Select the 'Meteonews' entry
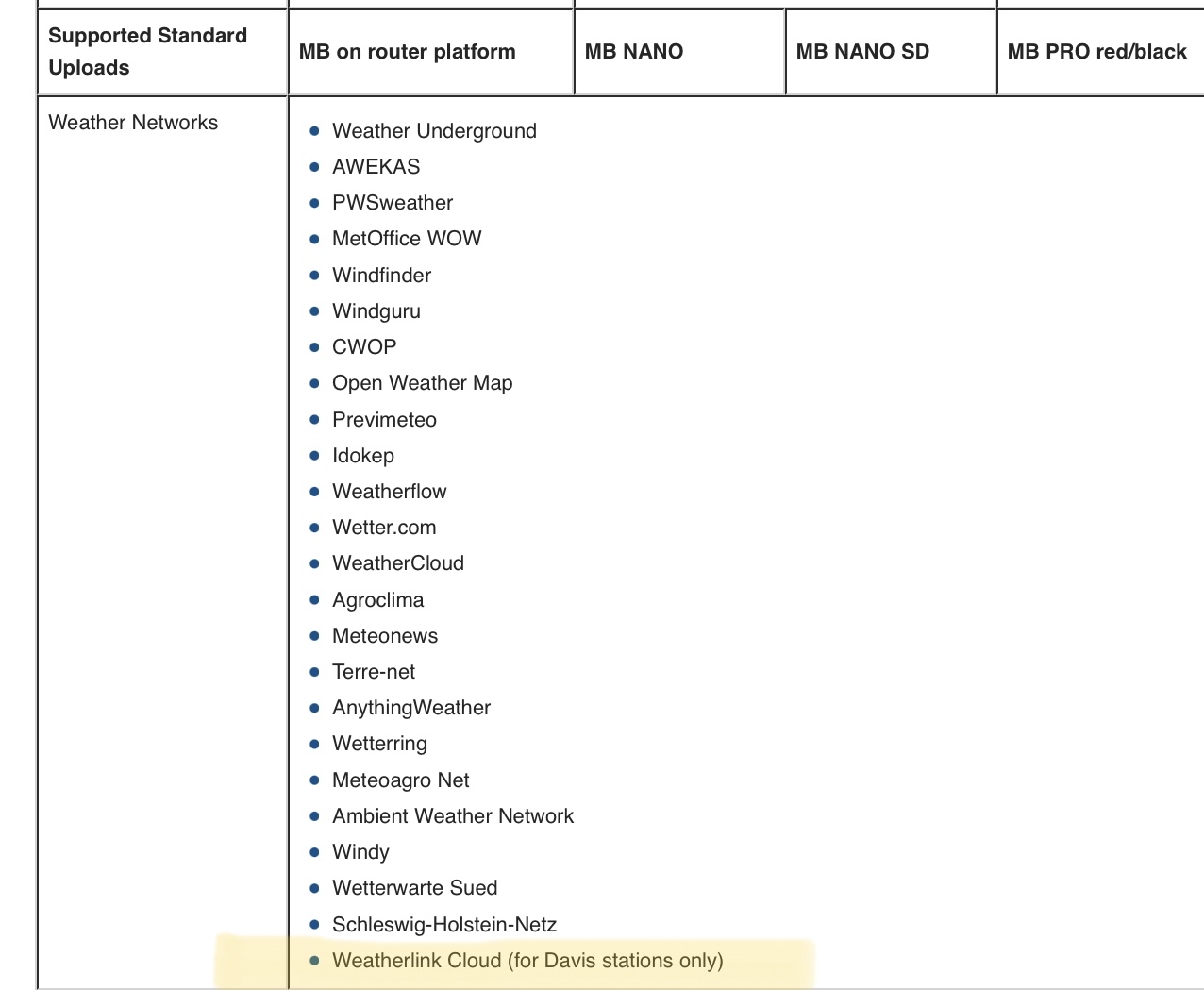Viewport: 1204px width, 990px height. 385,636
